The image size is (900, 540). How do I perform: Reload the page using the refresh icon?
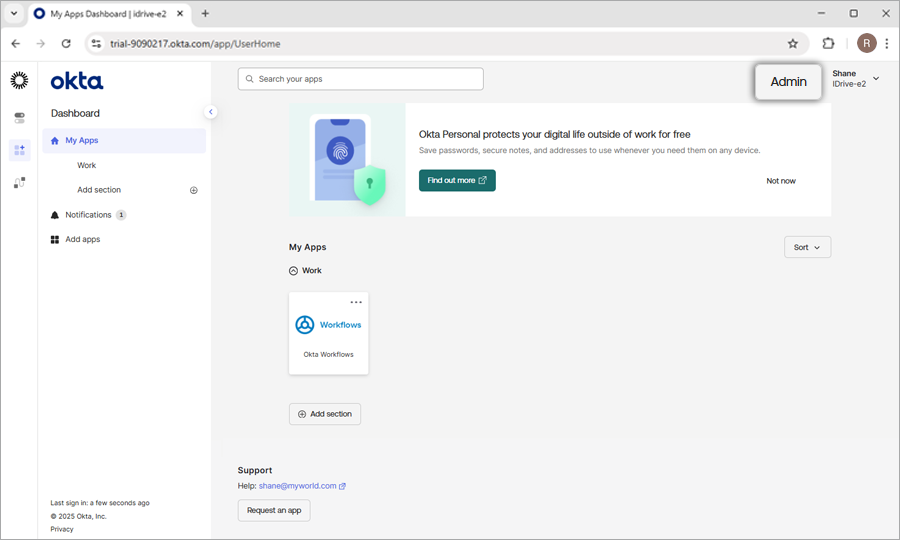[x=66, y=43]
